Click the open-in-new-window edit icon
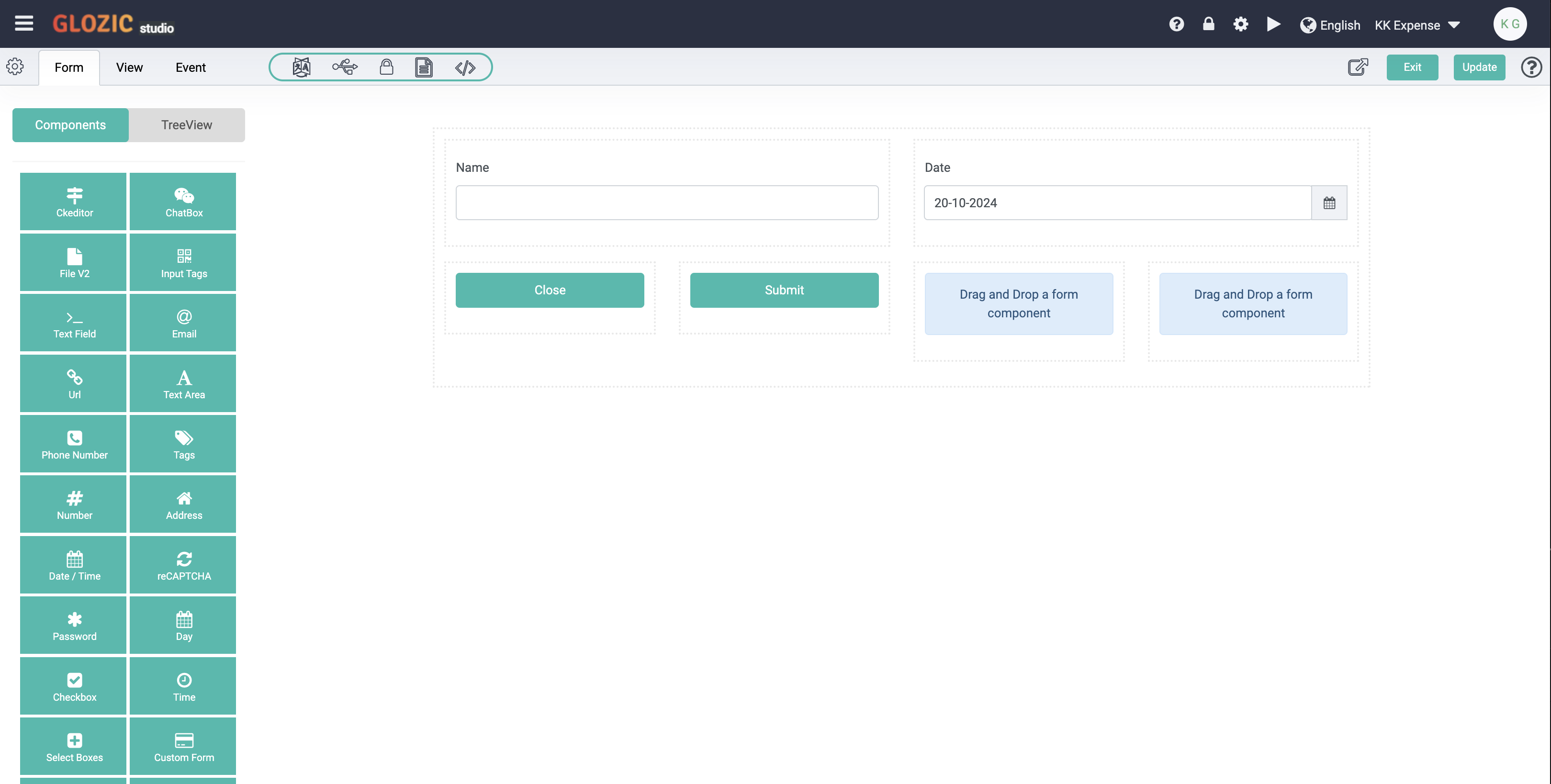 tap(1358, 67)
